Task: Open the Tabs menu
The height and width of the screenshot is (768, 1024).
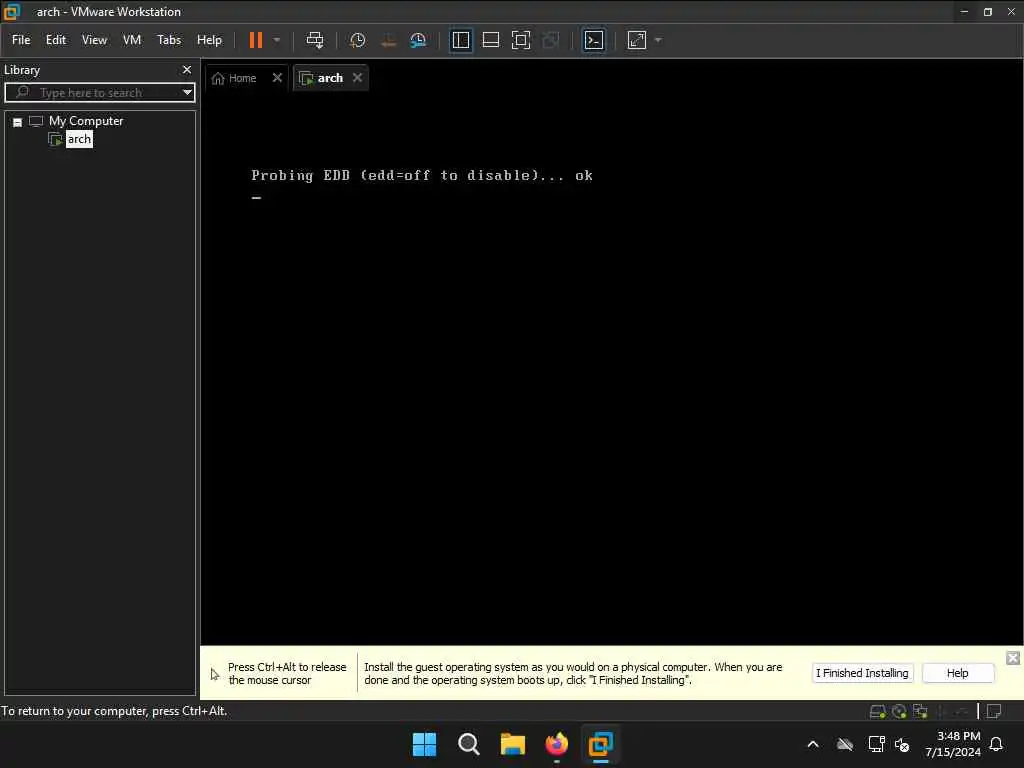Action: point(169,40)
